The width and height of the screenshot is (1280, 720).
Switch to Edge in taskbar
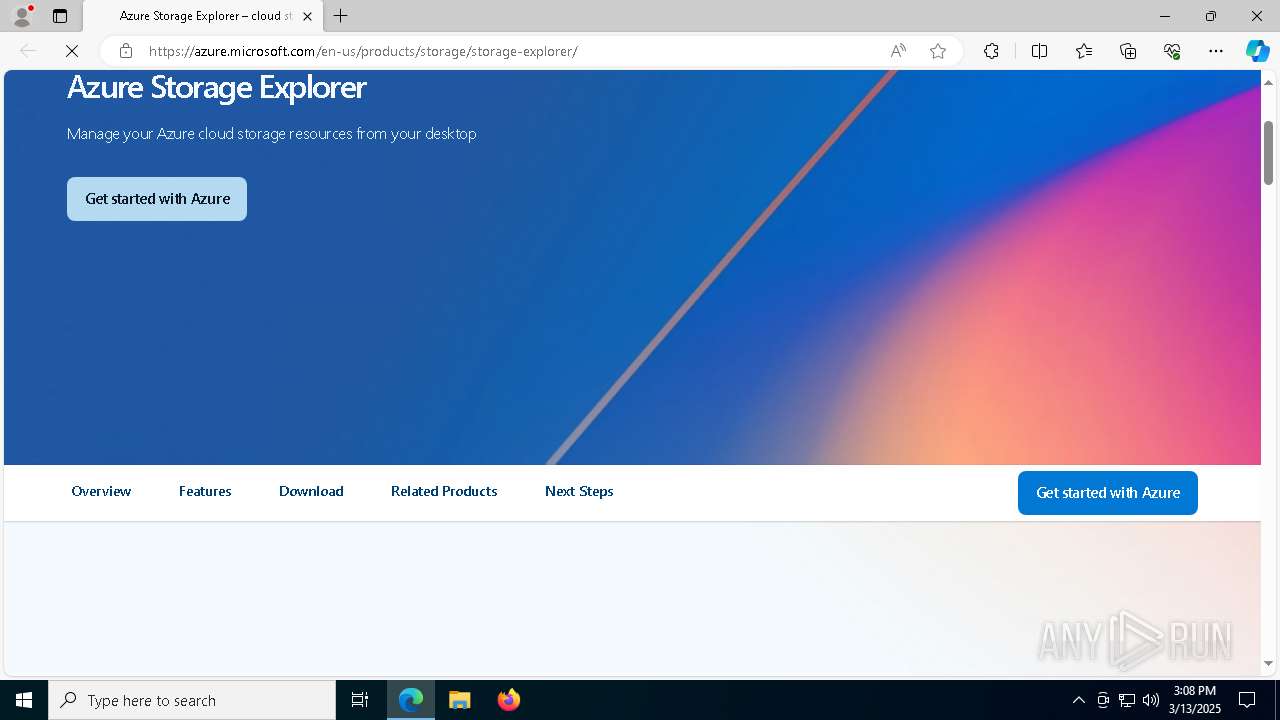point(411,700)
